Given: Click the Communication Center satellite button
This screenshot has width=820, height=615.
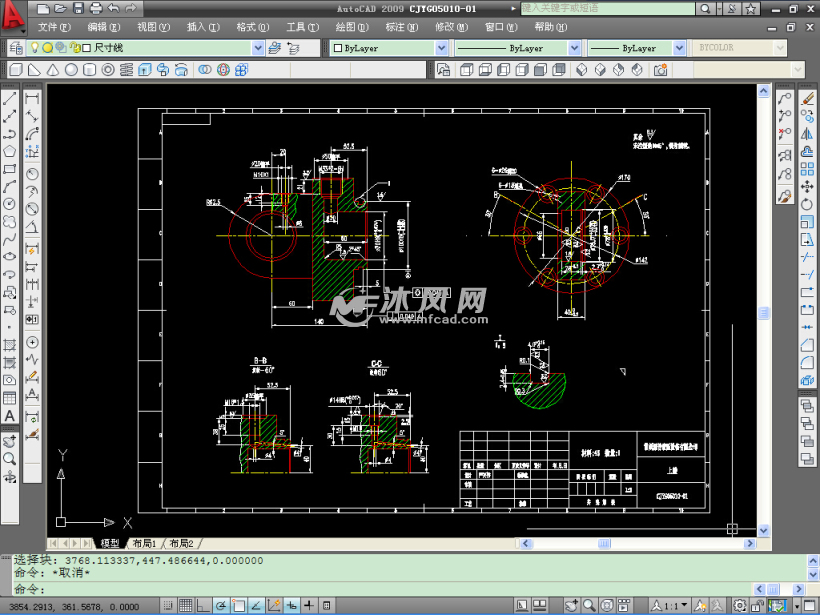Looking at the screenshot, I should click(733, 8).
